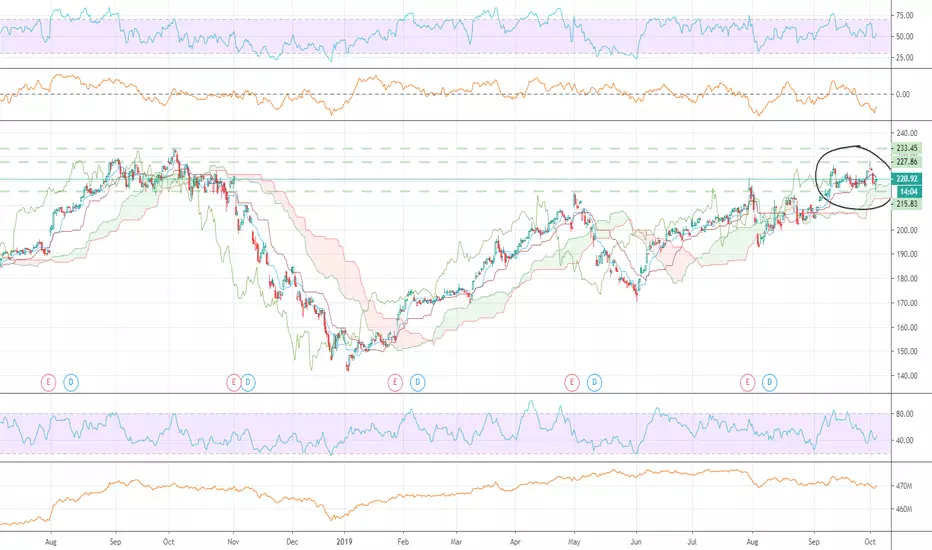Select the dividend D marker near May

594,382
